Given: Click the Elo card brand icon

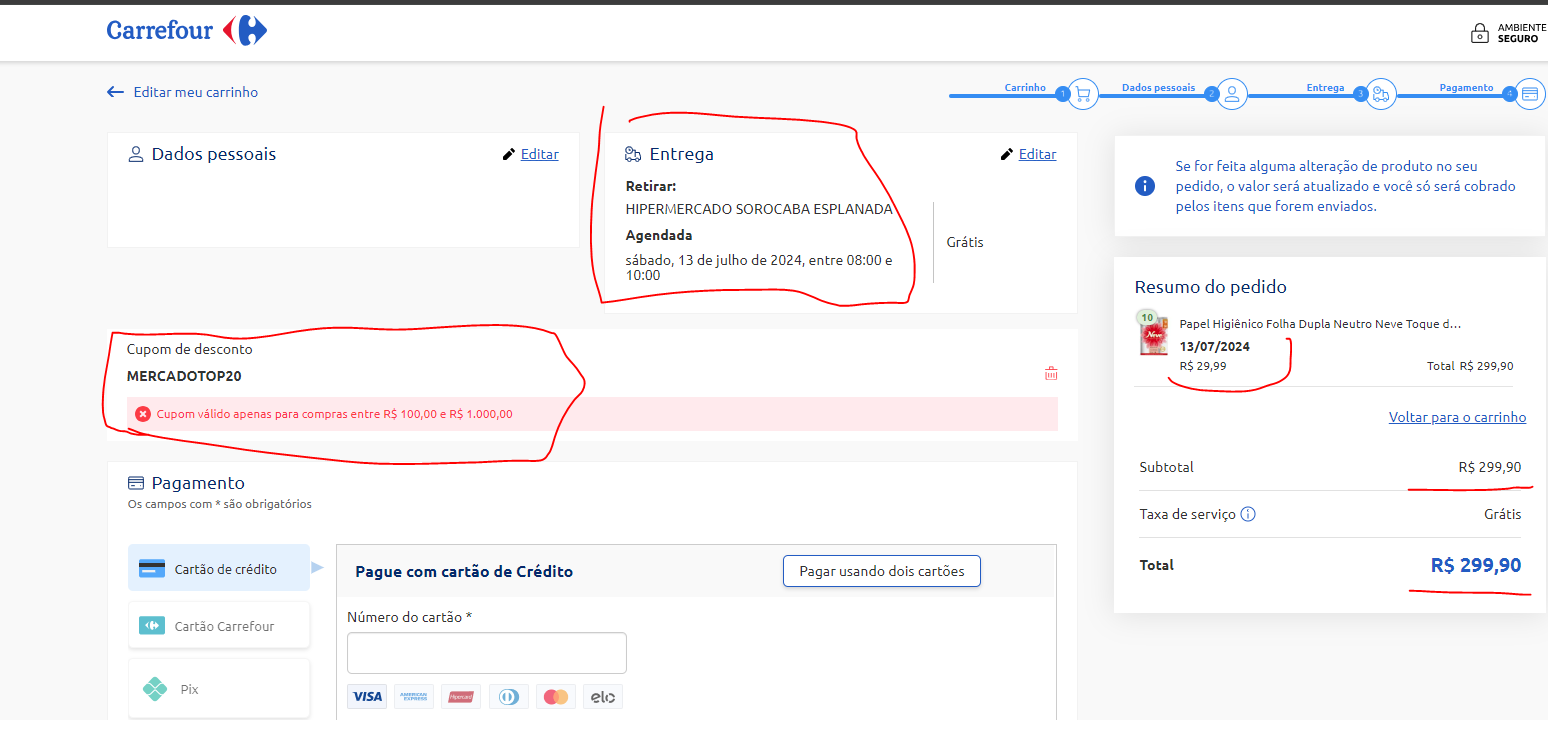Looking at the screenshot, I should pos(603,696).
